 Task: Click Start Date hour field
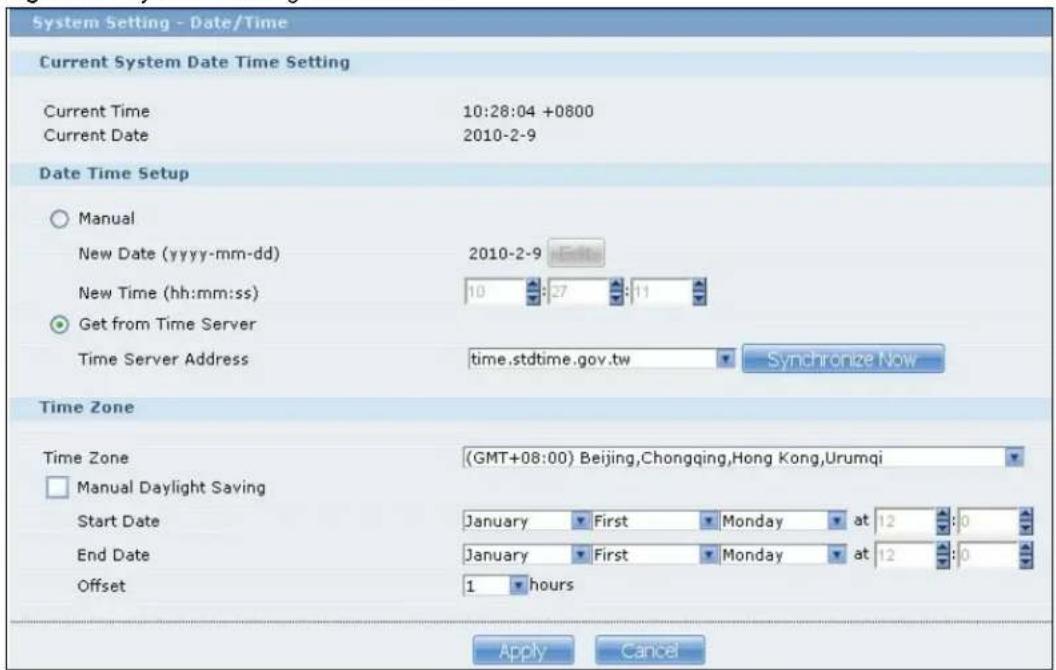906,521
